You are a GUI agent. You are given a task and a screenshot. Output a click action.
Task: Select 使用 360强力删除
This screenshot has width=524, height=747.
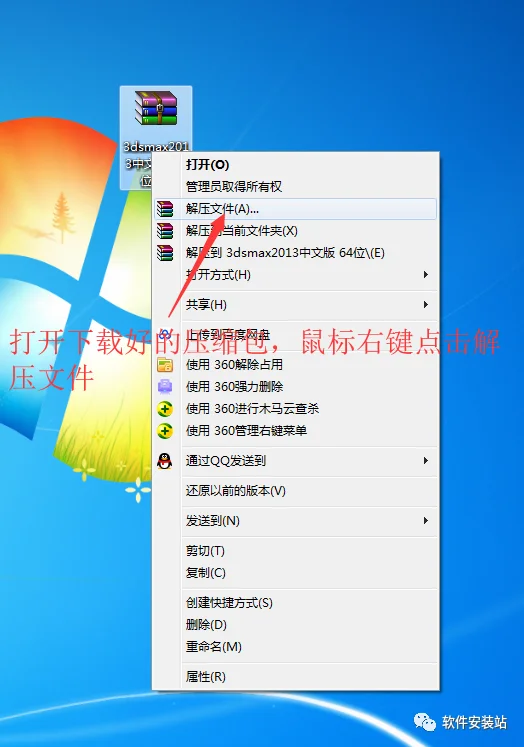pos(295,386)
